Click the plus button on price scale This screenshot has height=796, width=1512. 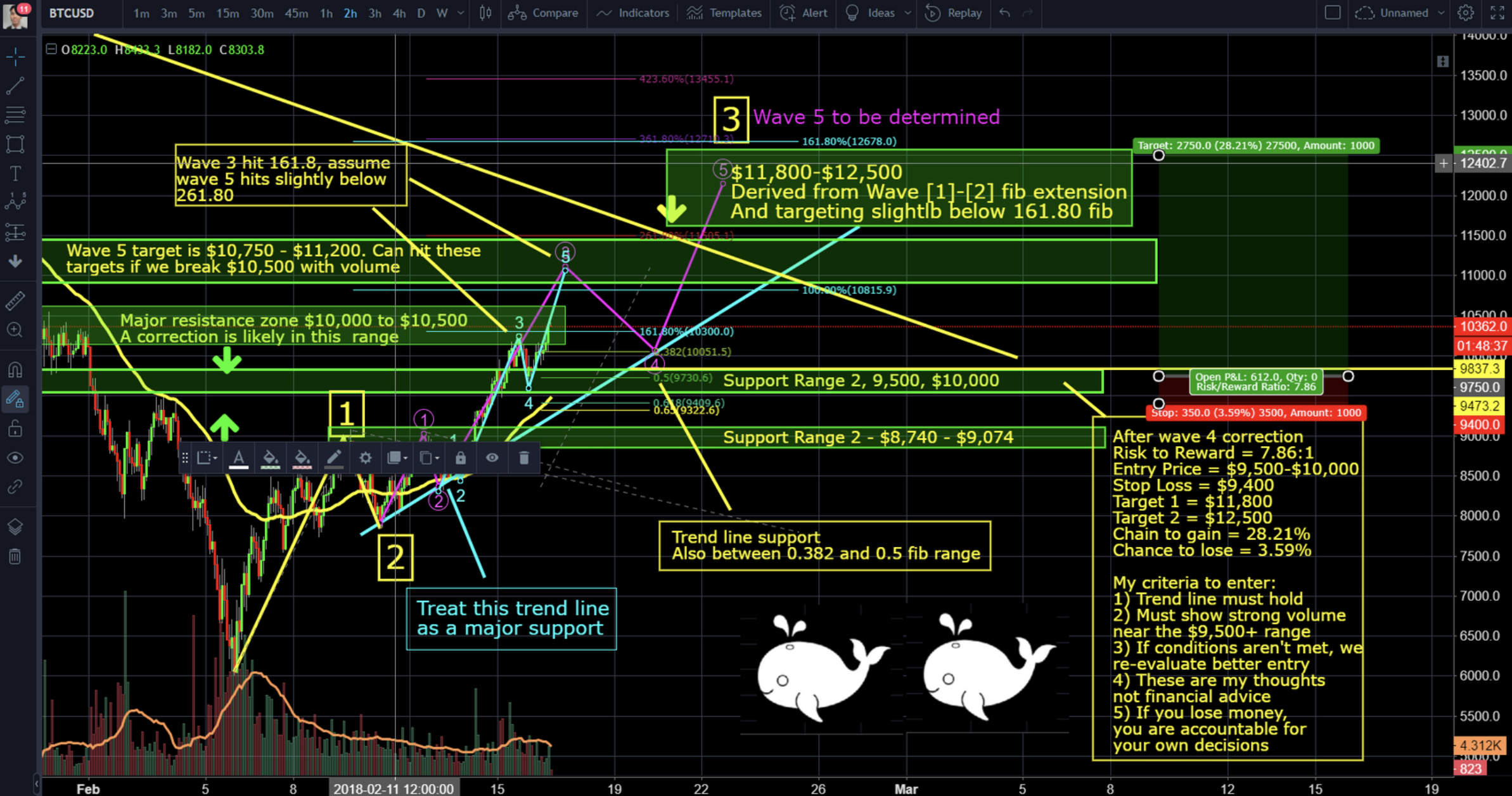(x=1444, y=164)
